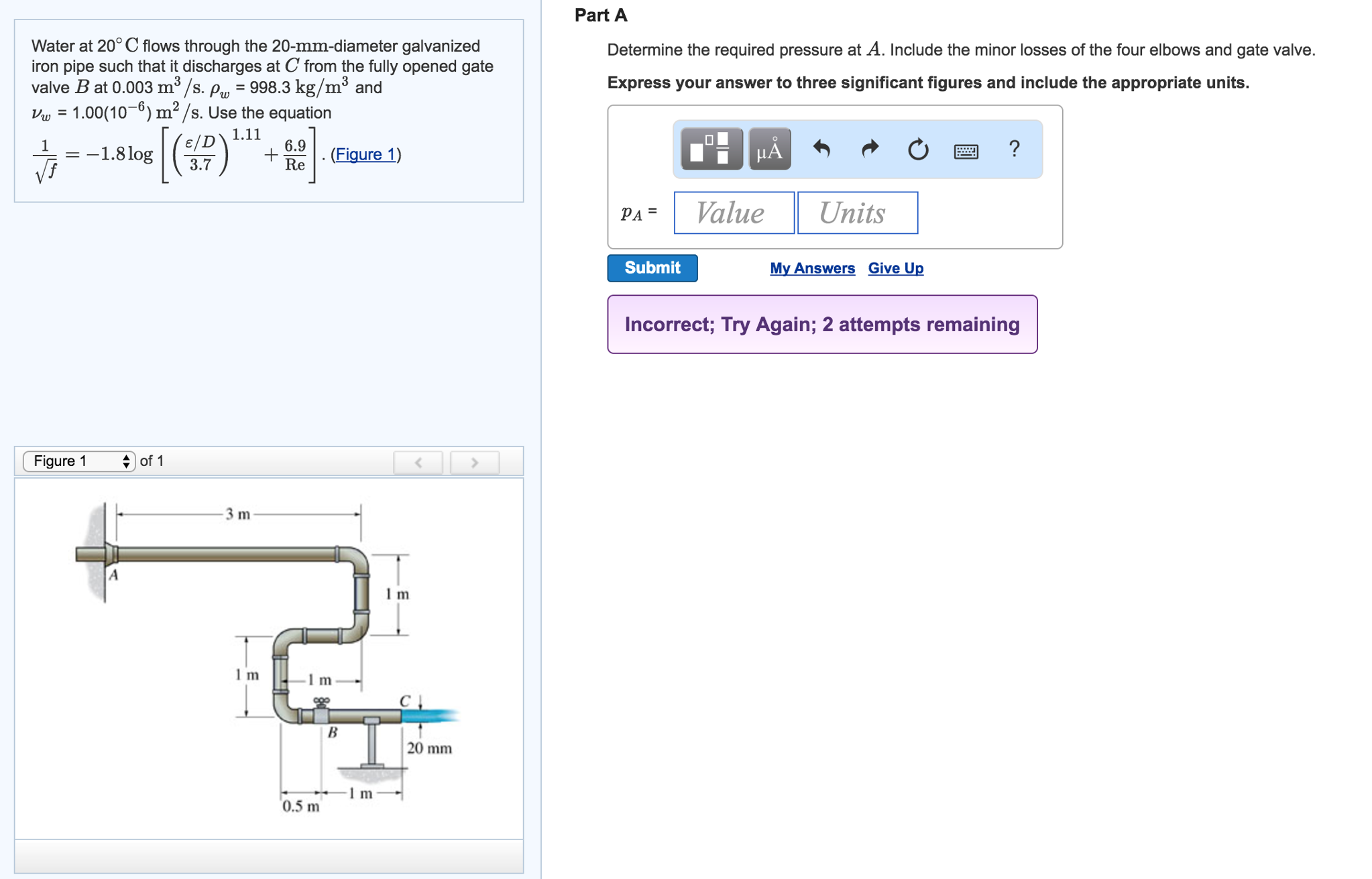This screenshot has width=1372, height=879.
Task: Open keyboard shortcuts icon
Action: pos(966,151)
